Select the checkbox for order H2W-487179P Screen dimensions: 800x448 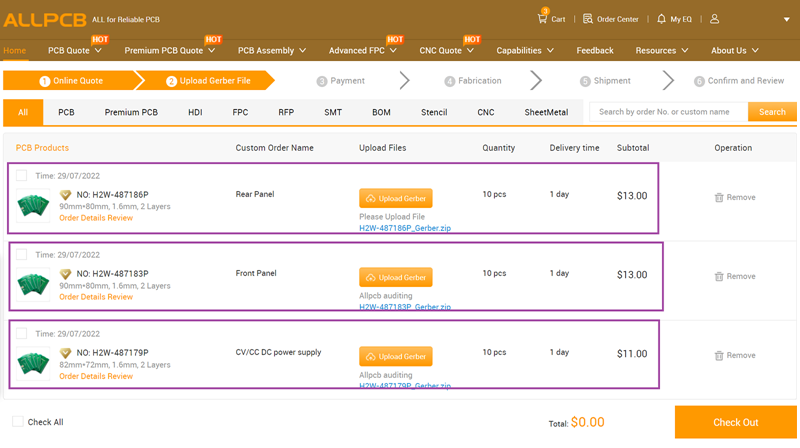[21, 334]
